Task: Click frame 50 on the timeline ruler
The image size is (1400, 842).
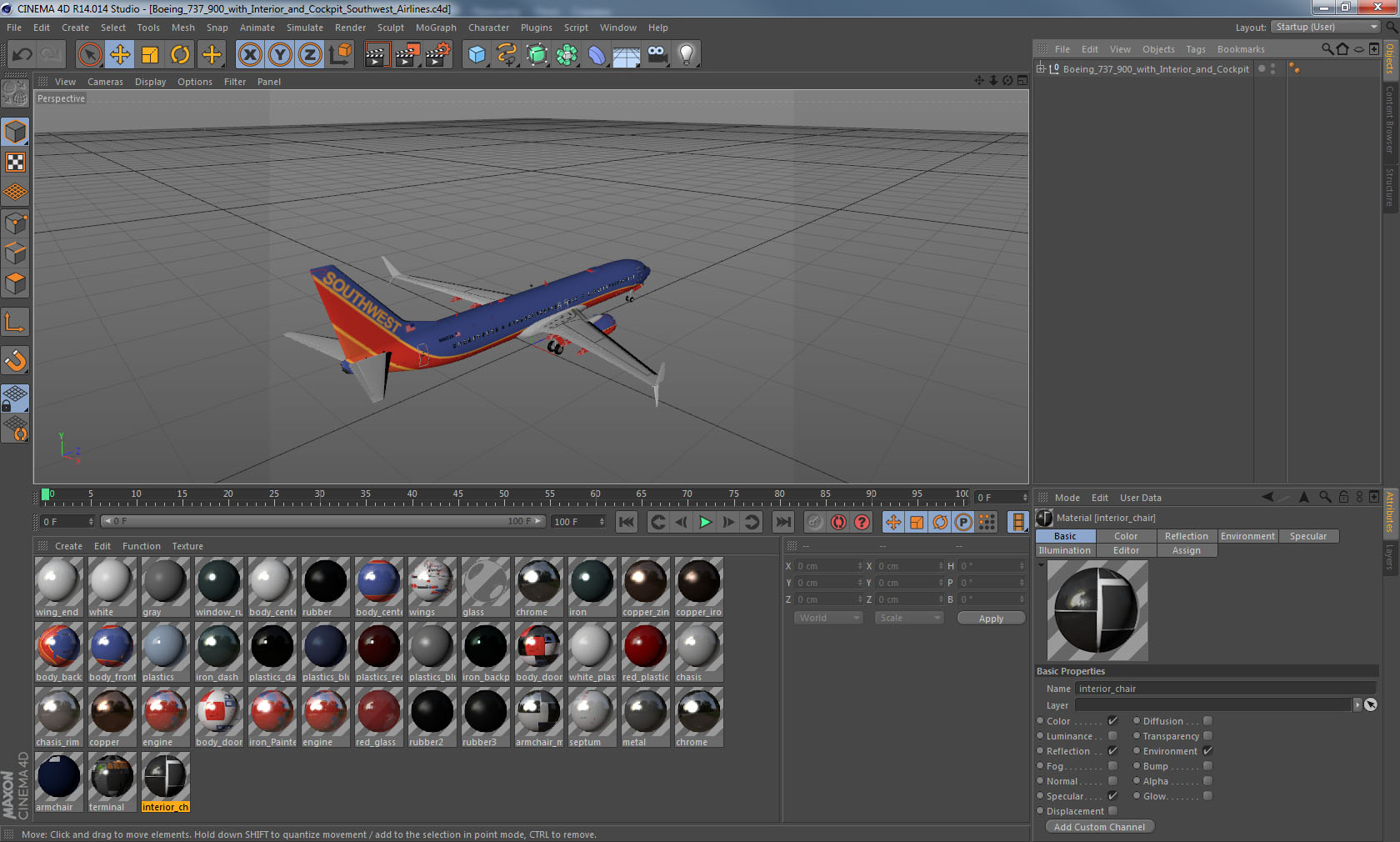Action: [x=503, y=495]
